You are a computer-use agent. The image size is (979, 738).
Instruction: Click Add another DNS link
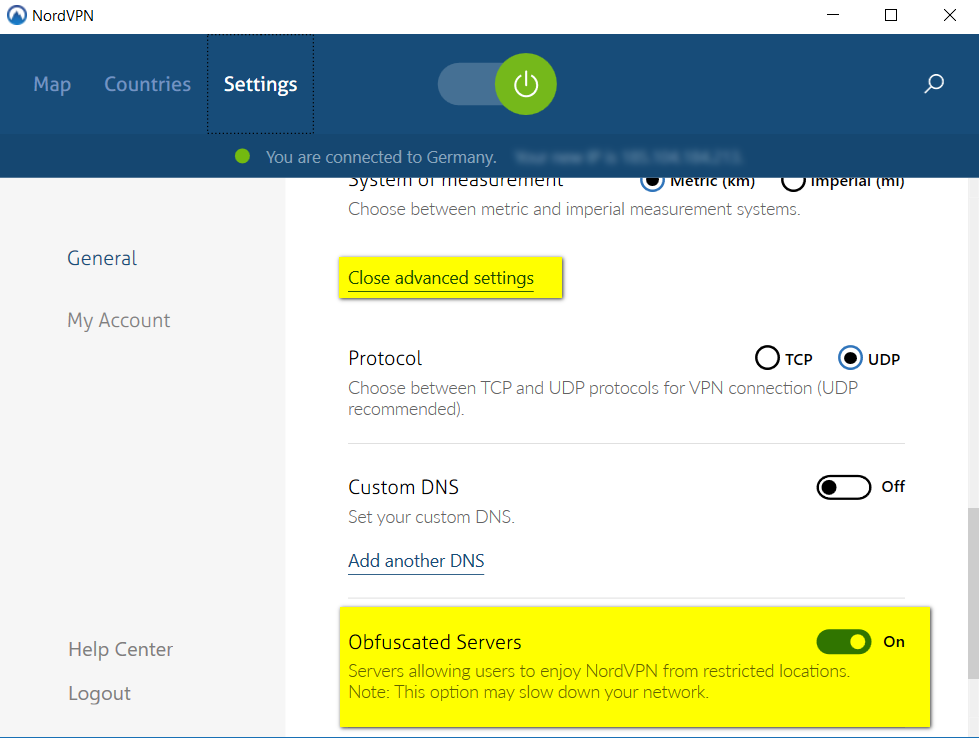point(416,561)
